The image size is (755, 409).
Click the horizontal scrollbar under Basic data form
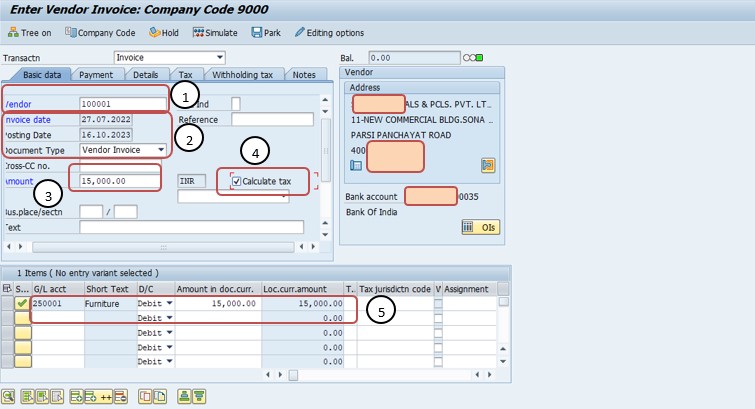(x=163, y=247)
